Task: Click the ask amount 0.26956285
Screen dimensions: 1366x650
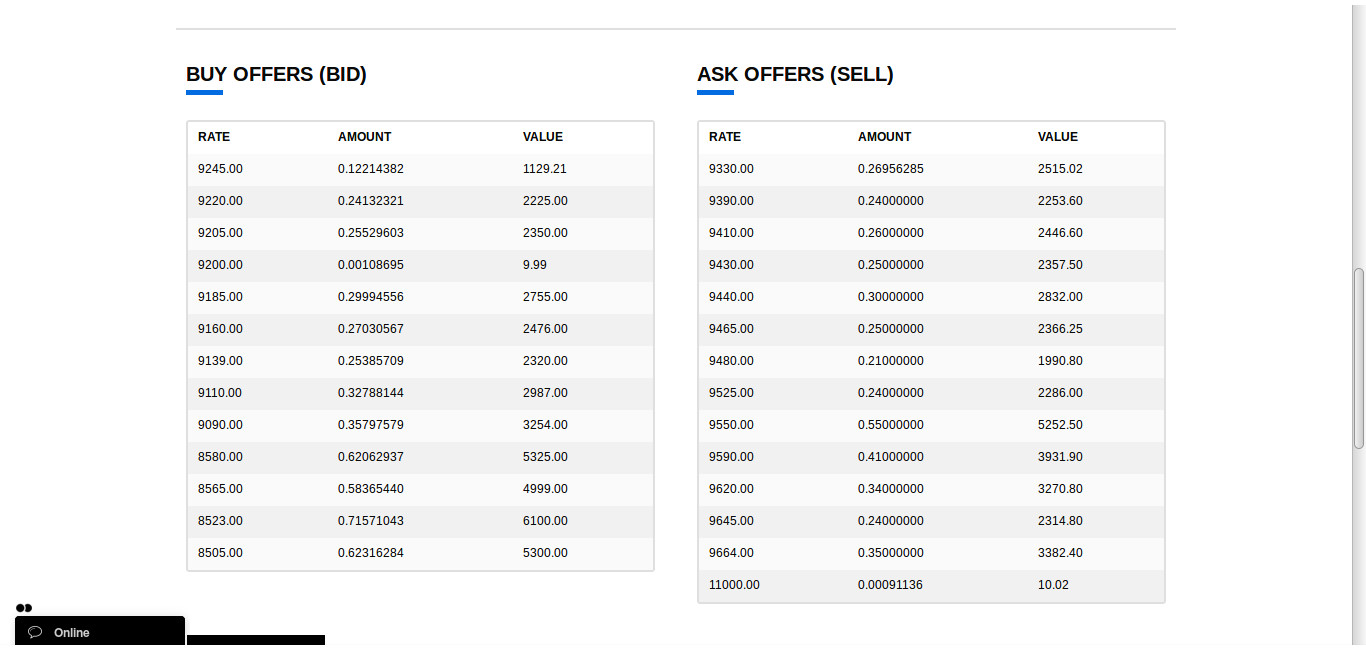Action: [x=891, y=169]
